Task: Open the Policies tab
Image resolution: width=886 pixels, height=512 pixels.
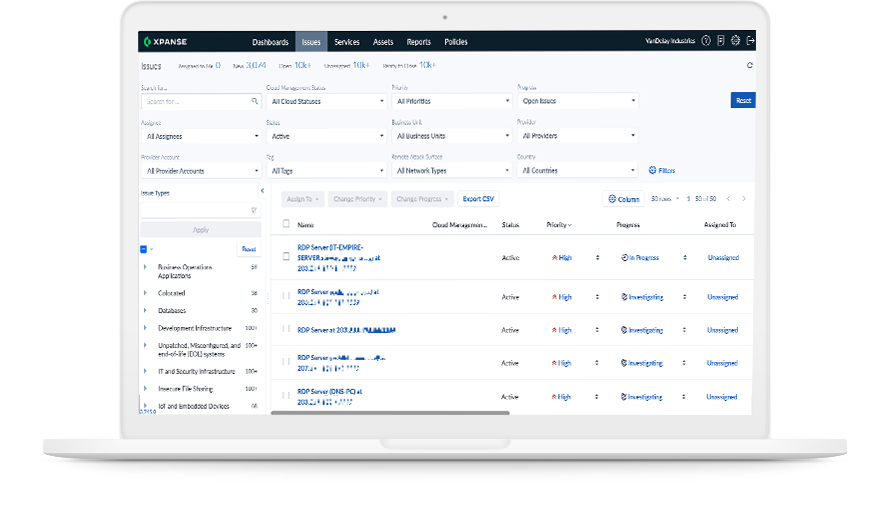Action: 455,42
